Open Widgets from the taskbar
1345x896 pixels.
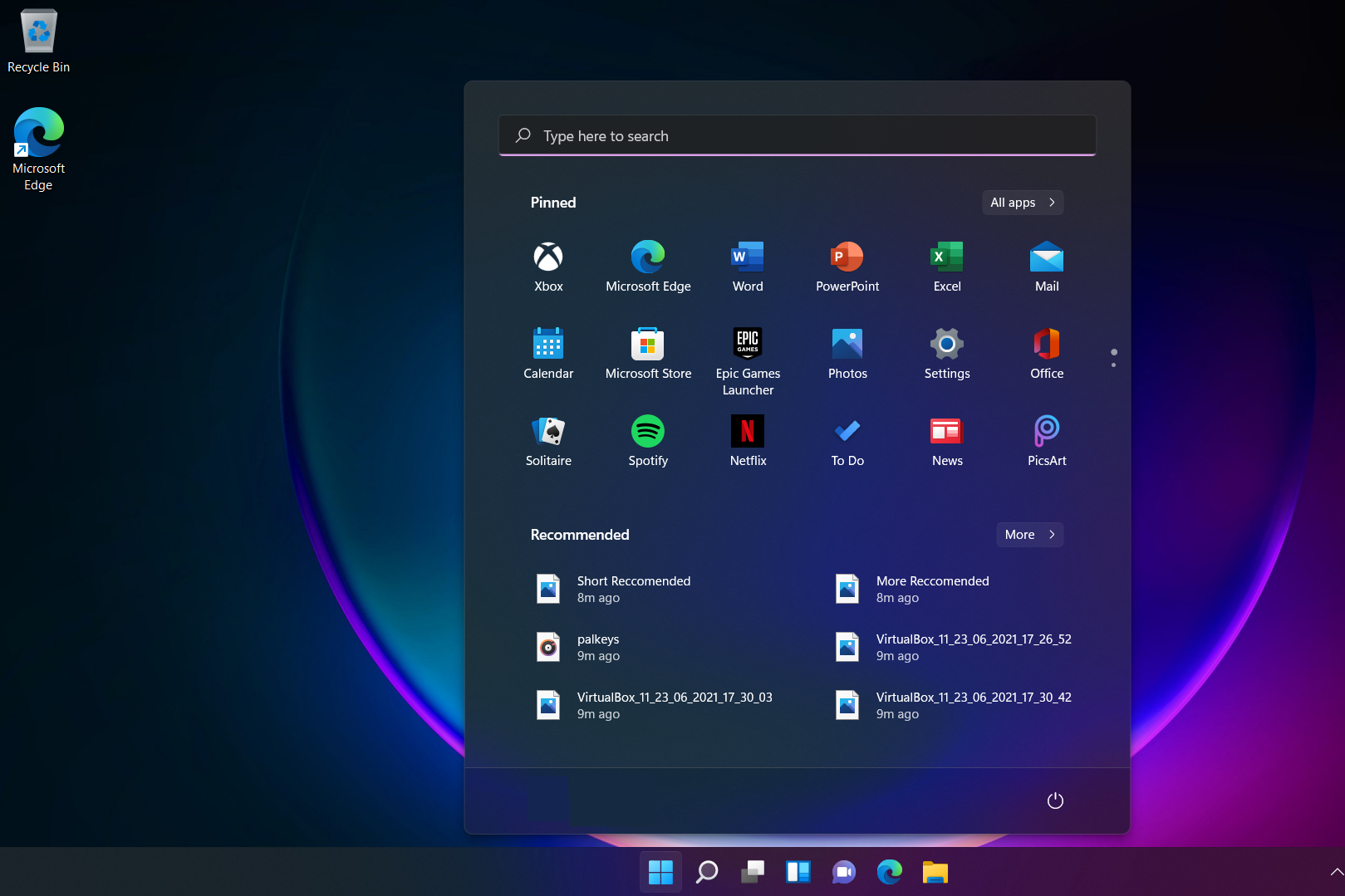coord(798,872)
